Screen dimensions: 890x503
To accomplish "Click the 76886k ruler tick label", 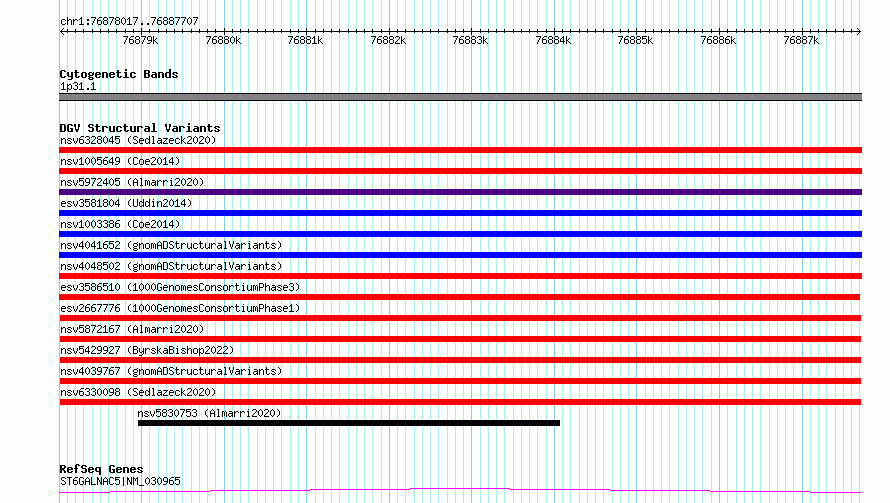I will point(718,40).
